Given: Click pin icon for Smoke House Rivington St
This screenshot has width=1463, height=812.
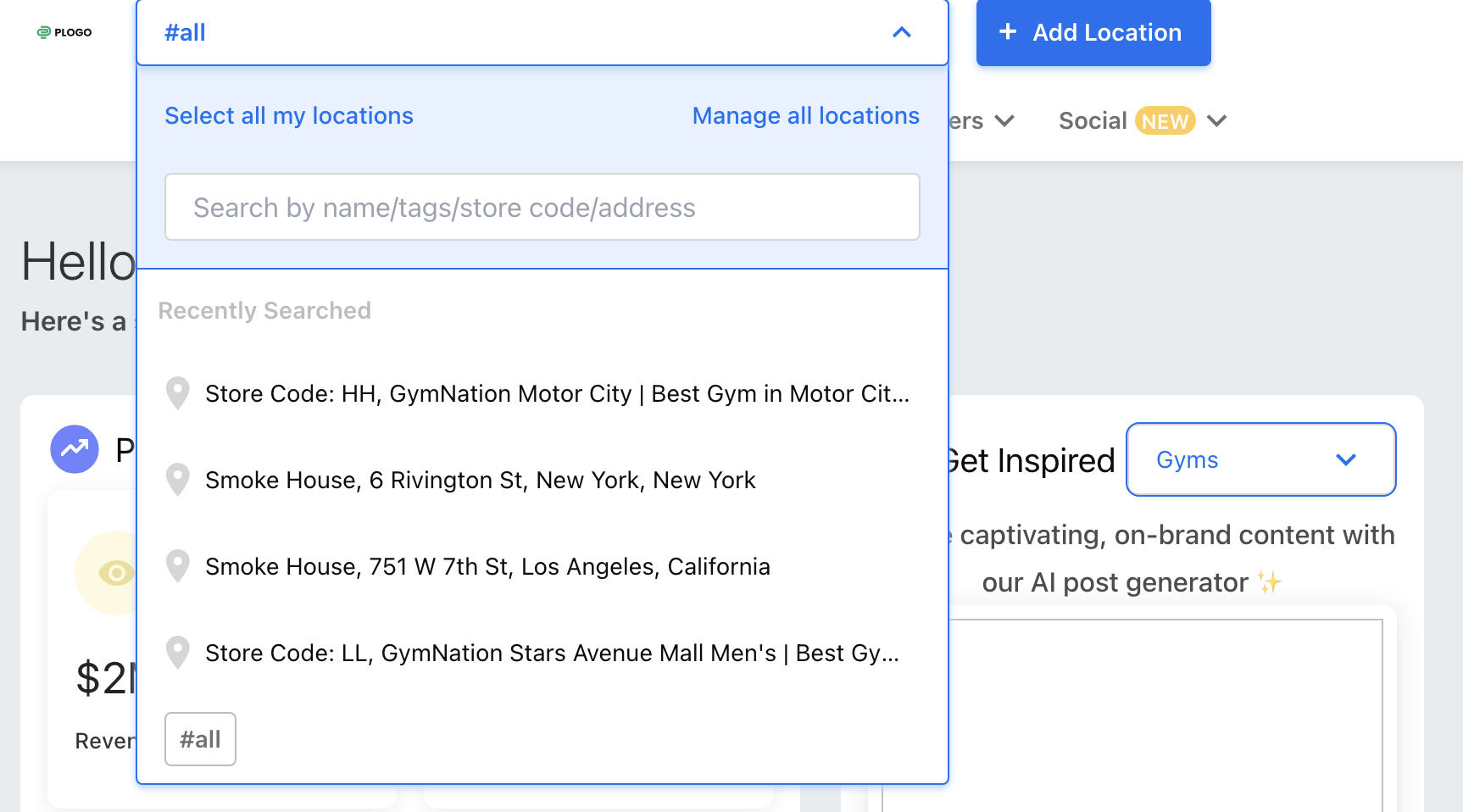Looking at the screenshot, I should click(177, 480).
